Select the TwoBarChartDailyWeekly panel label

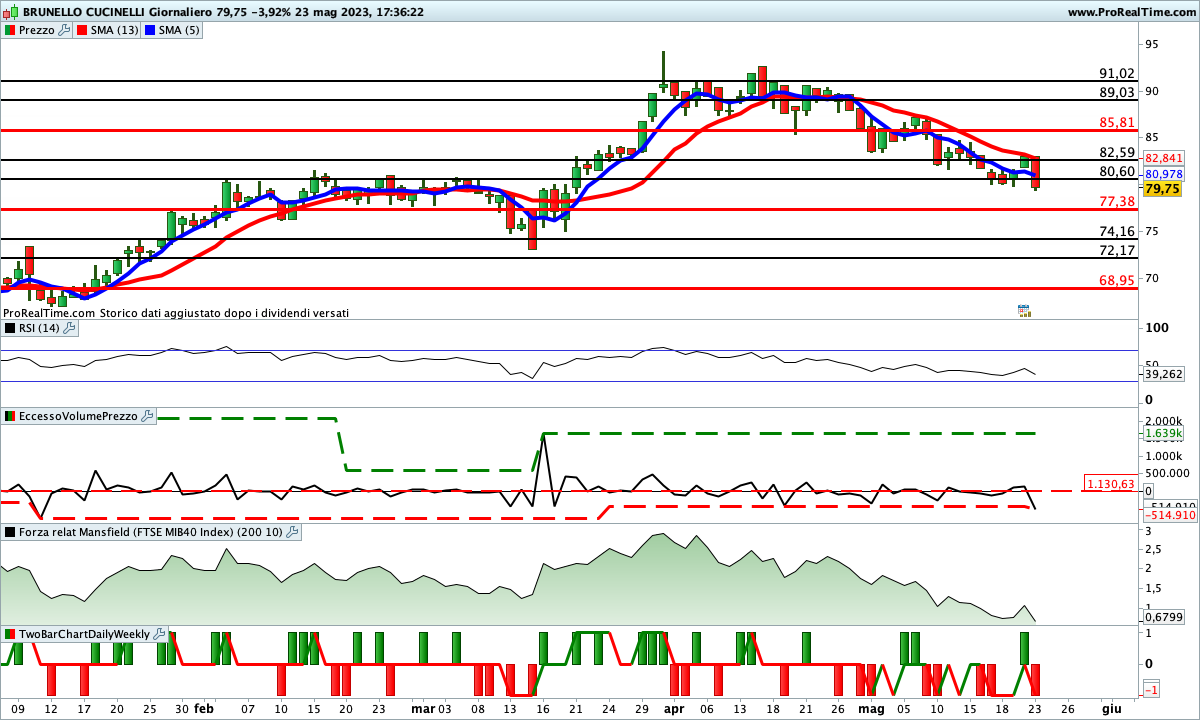click(84, 634)
